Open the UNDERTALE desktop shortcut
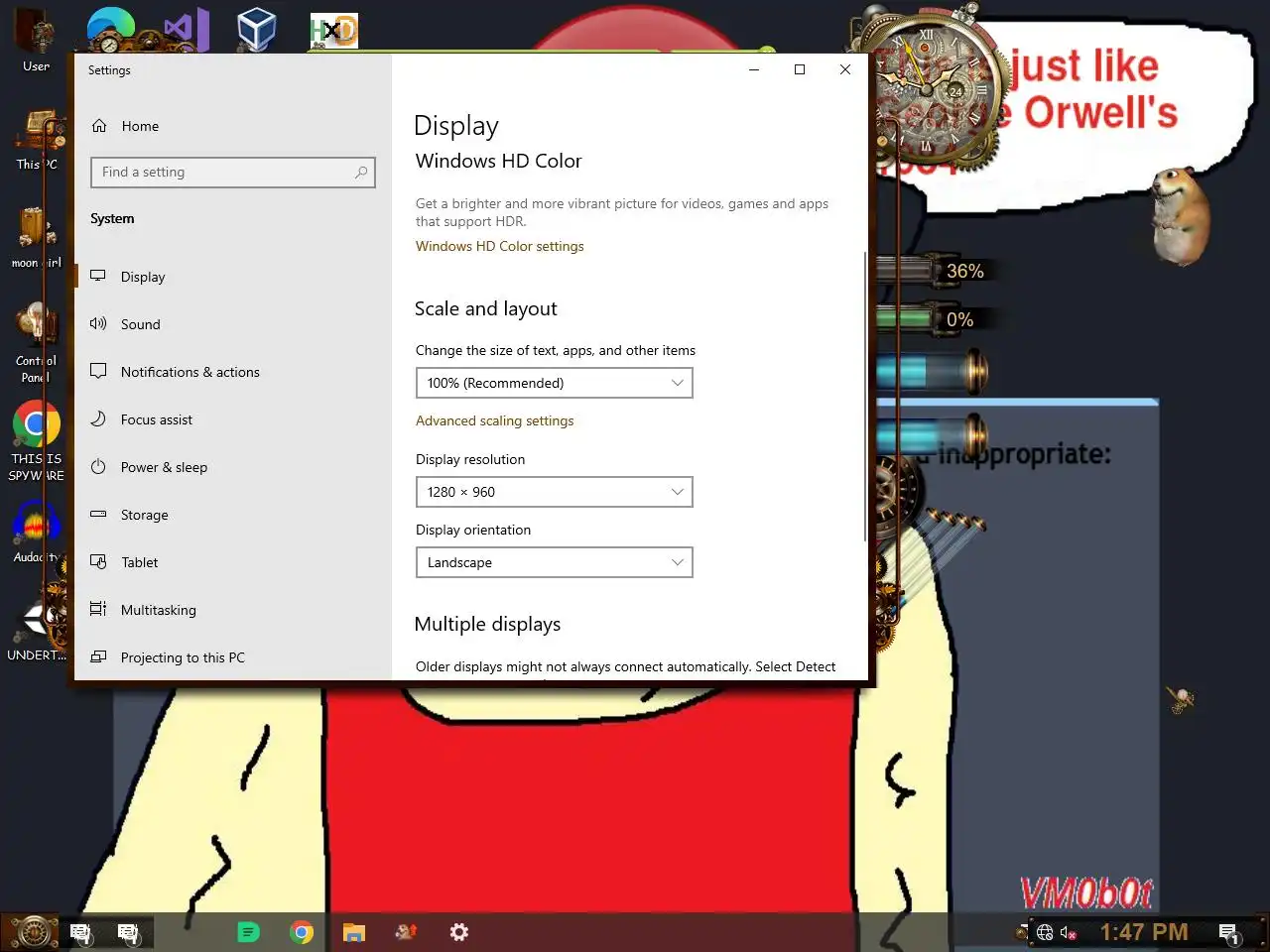This screenshot has height=952, width=1270. (x=37, y=630)
